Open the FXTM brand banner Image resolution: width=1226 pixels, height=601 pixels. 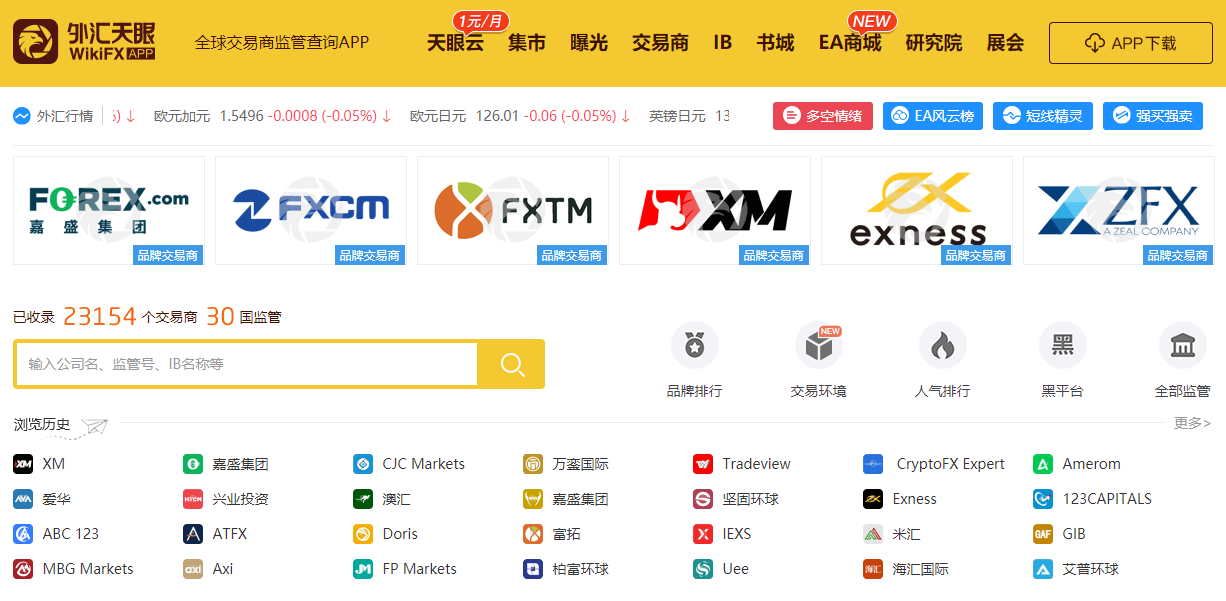point(513,210)
